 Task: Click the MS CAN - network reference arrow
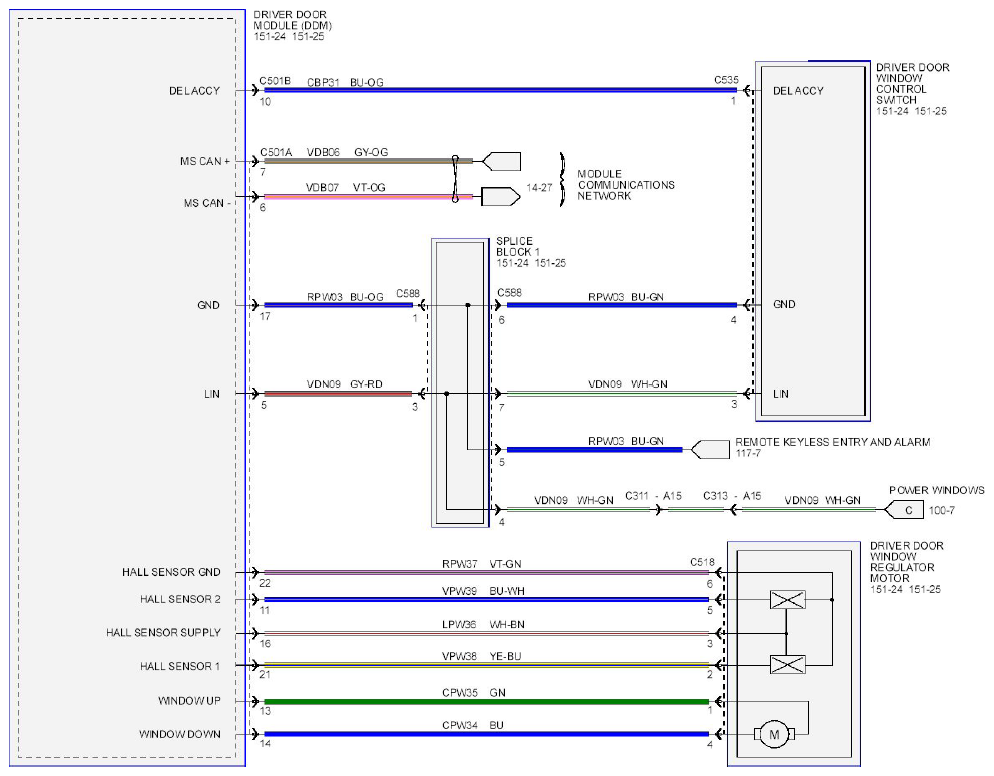point(501,197)
